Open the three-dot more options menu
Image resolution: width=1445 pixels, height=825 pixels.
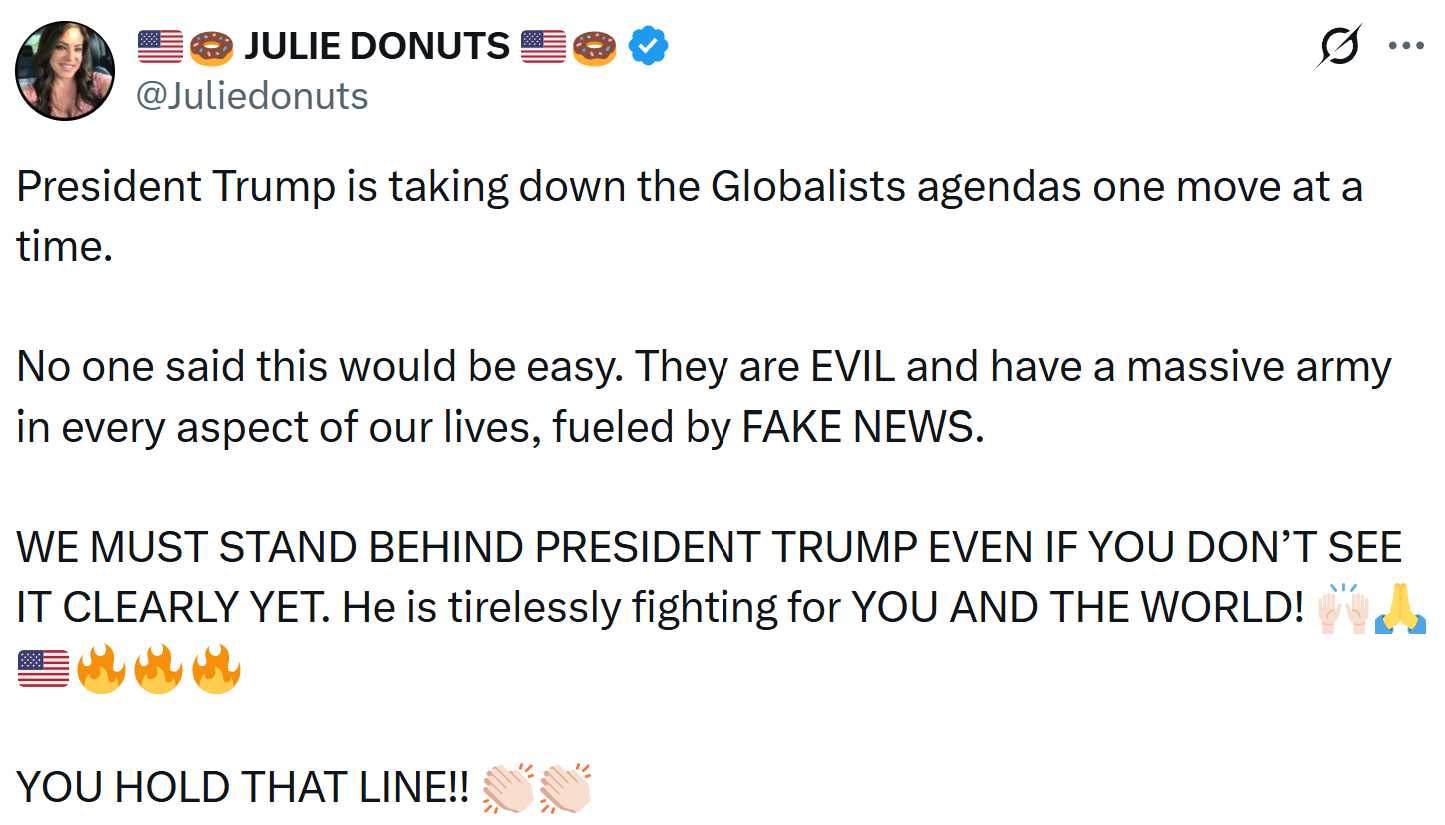point(1406,46)
